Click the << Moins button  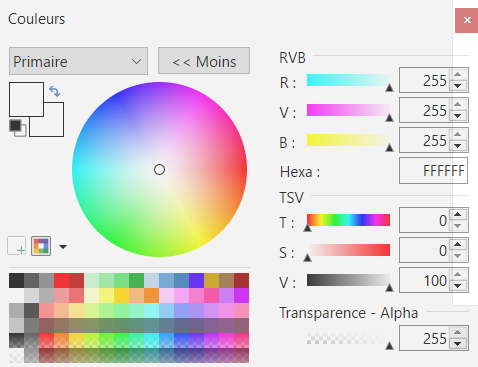click(x=204, y=61)
